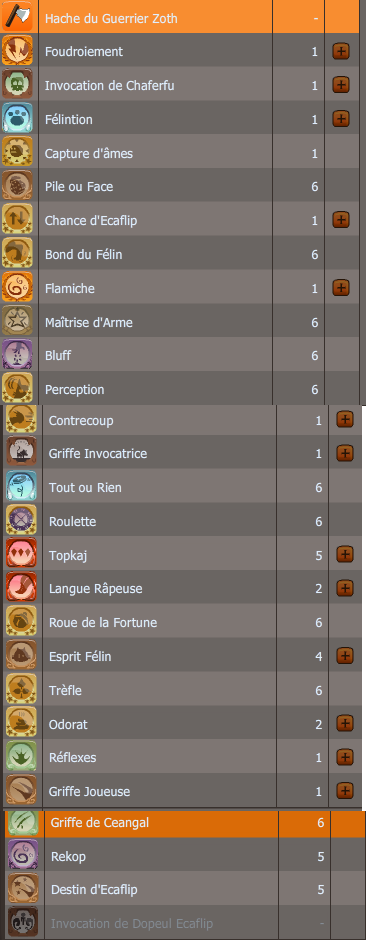The width and height of the screenshot is (366, 948).
Task: Select the Rekop purple spiral icon
Action: point(23,855)
